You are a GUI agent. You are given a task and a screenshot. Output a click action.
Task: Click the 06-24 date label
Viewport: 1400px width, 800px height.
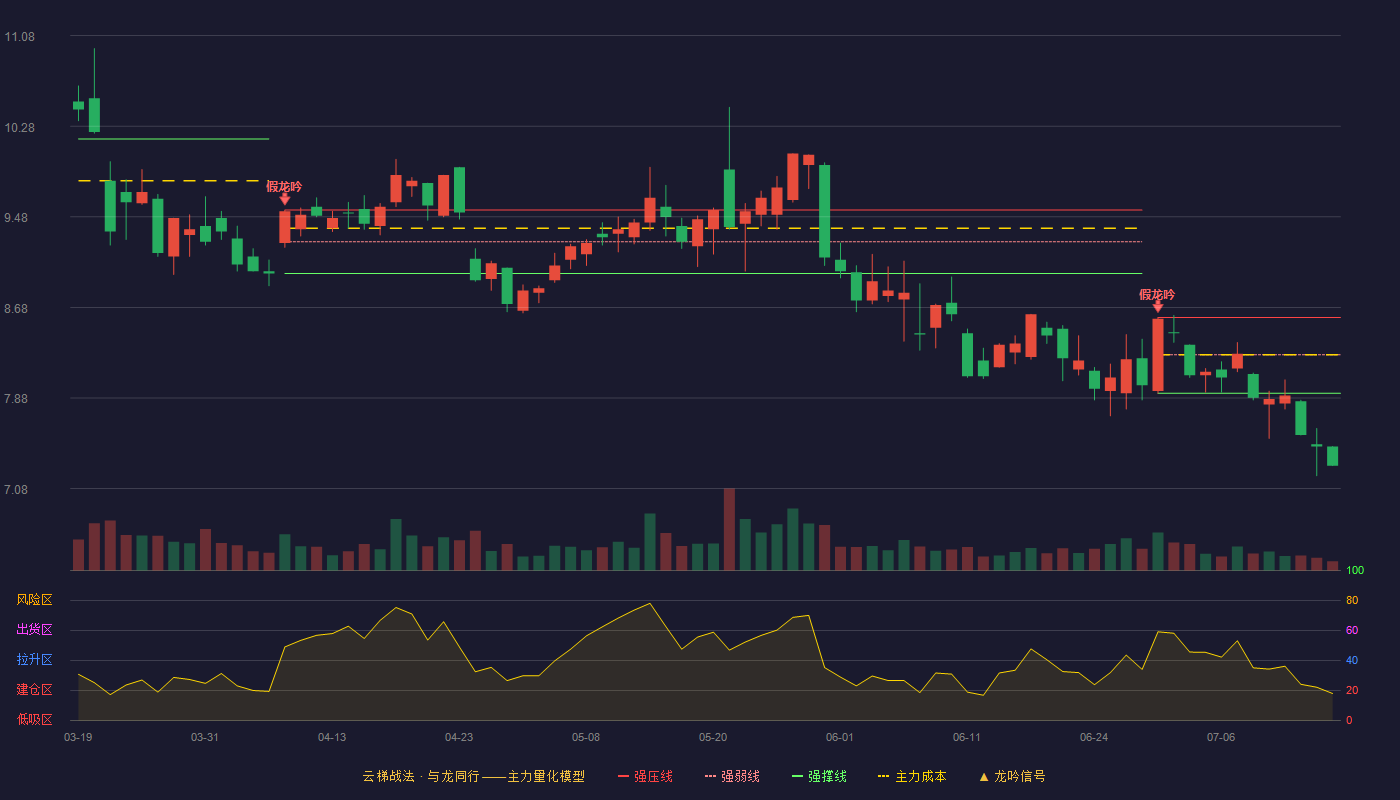[x=1094, y=737]
